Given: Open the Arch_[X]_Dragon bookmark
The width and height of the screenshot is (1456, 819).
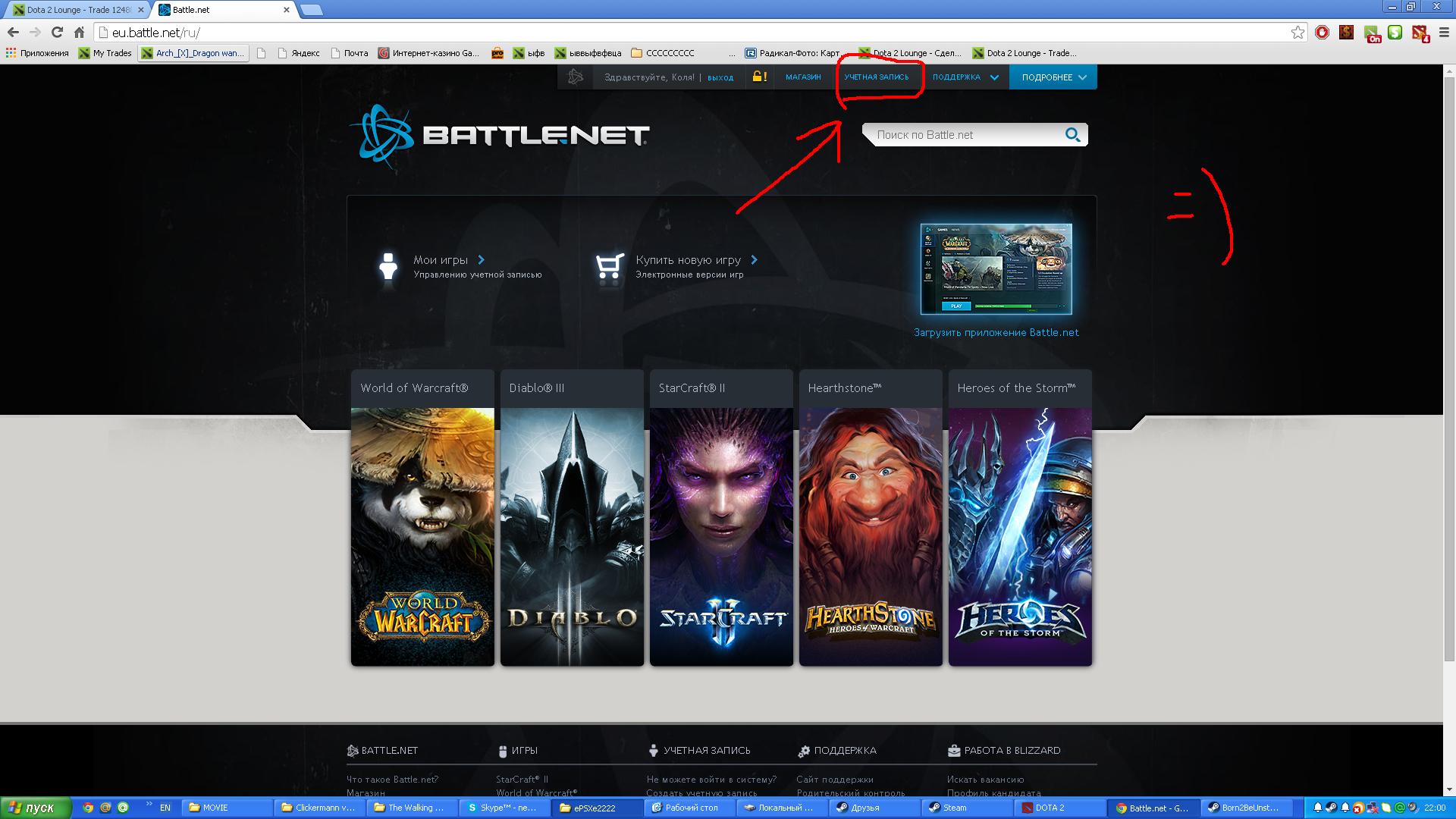Looking at the screenshot, I should [x=193, y=53].
